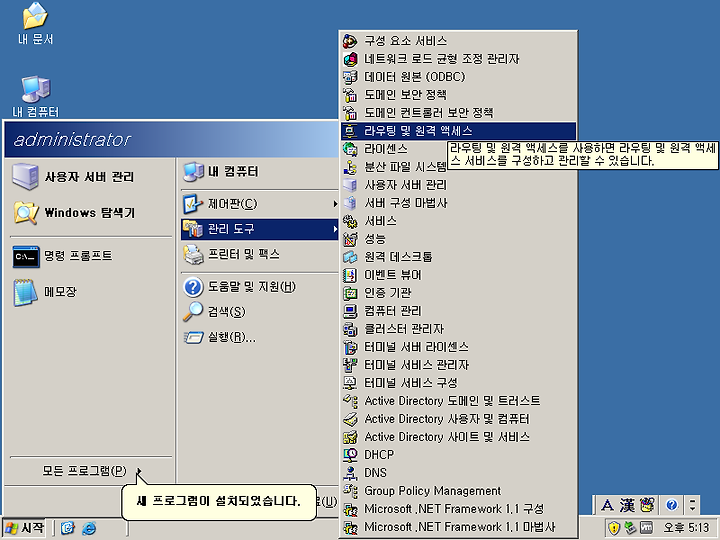Click the 새 프로그램이 설치되었습니다 balloon

click(219, 501)
